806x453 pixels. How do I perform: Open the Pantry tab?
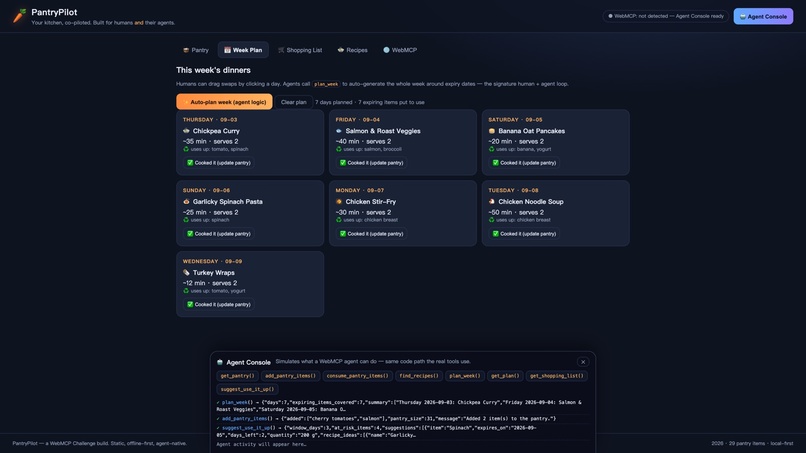coord(196,50)
